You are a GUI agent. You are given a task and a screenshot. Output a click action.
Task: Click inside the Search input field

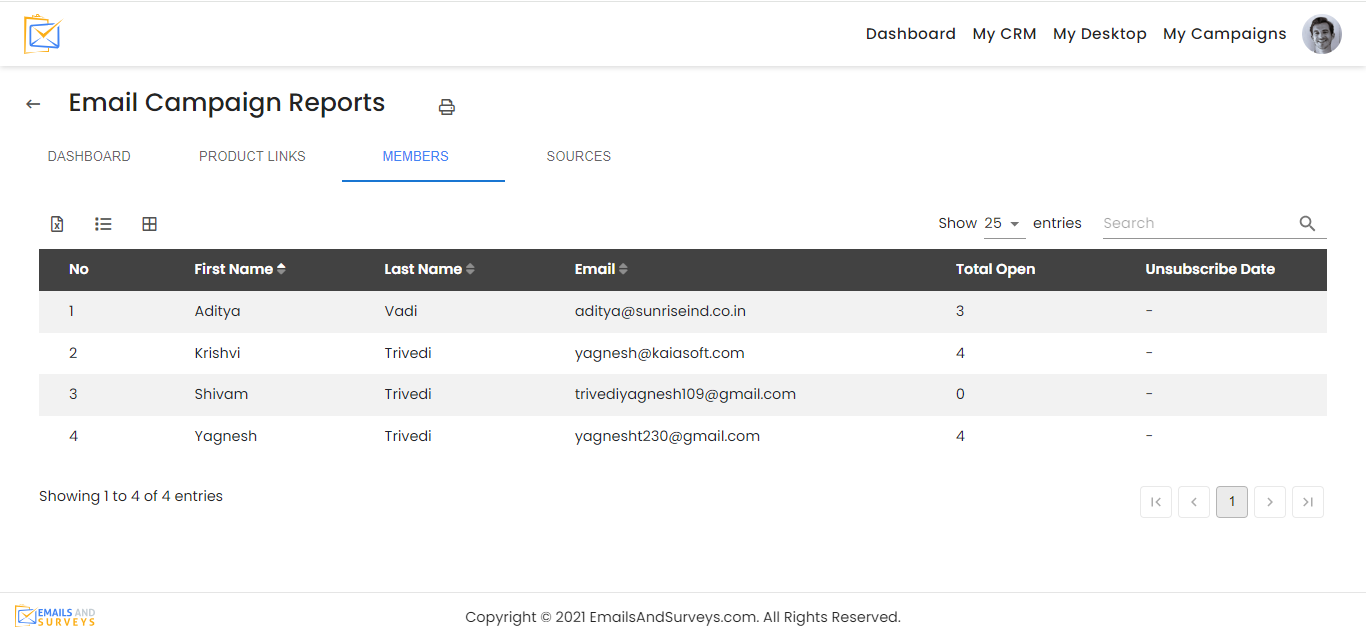coord(1195,224)
